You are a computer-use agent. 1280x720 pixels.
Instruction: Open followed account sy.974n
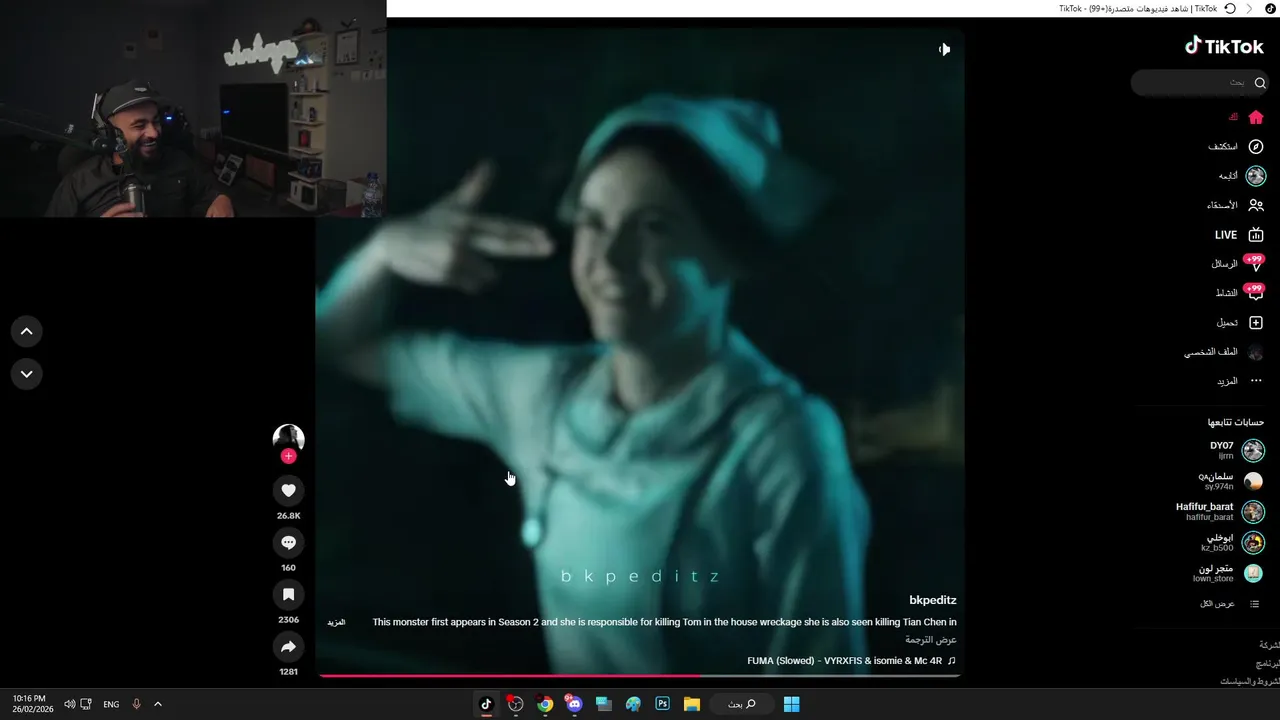[1218, 481]
